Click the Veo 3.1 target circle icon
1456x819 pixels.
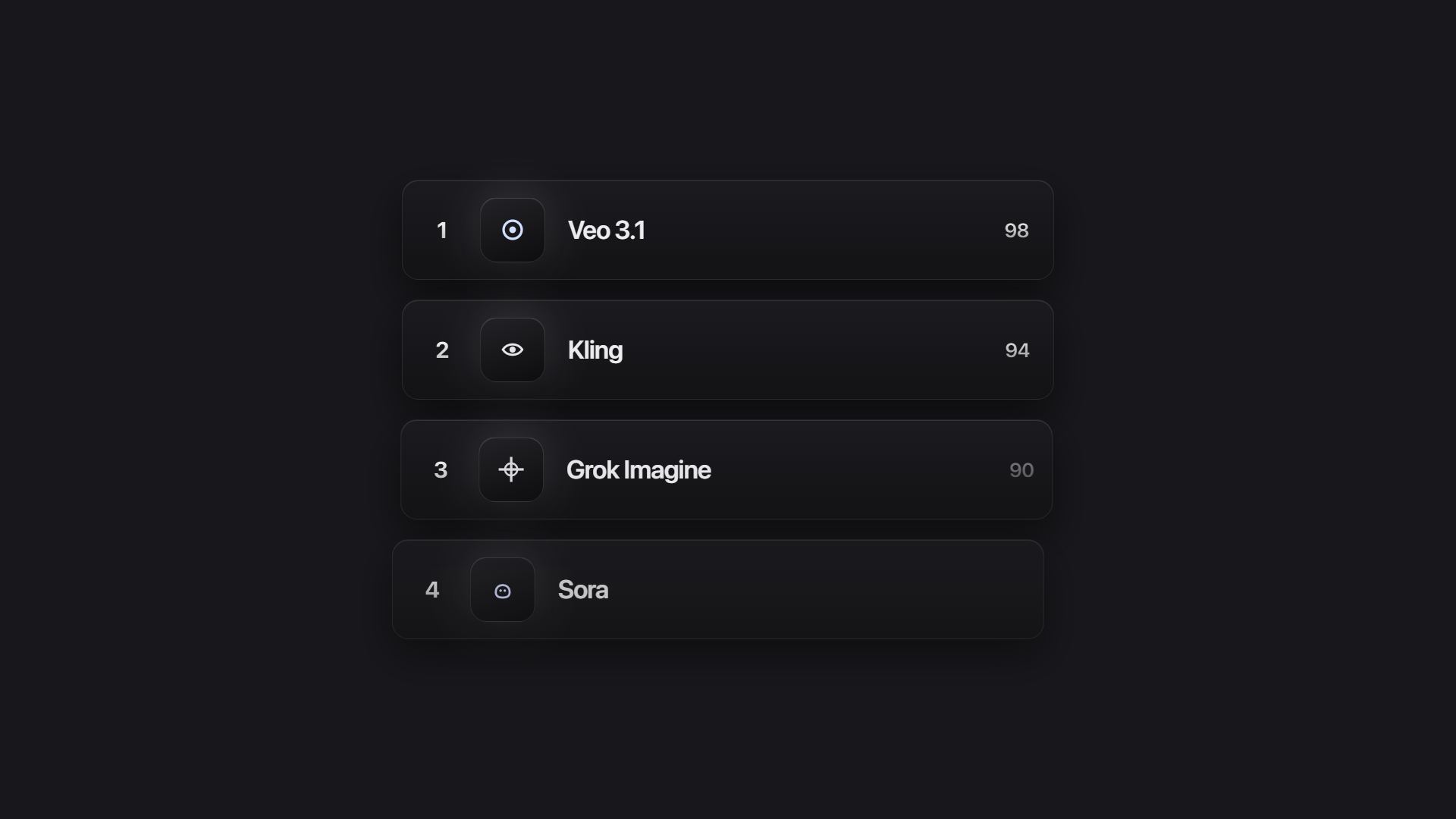513,230
